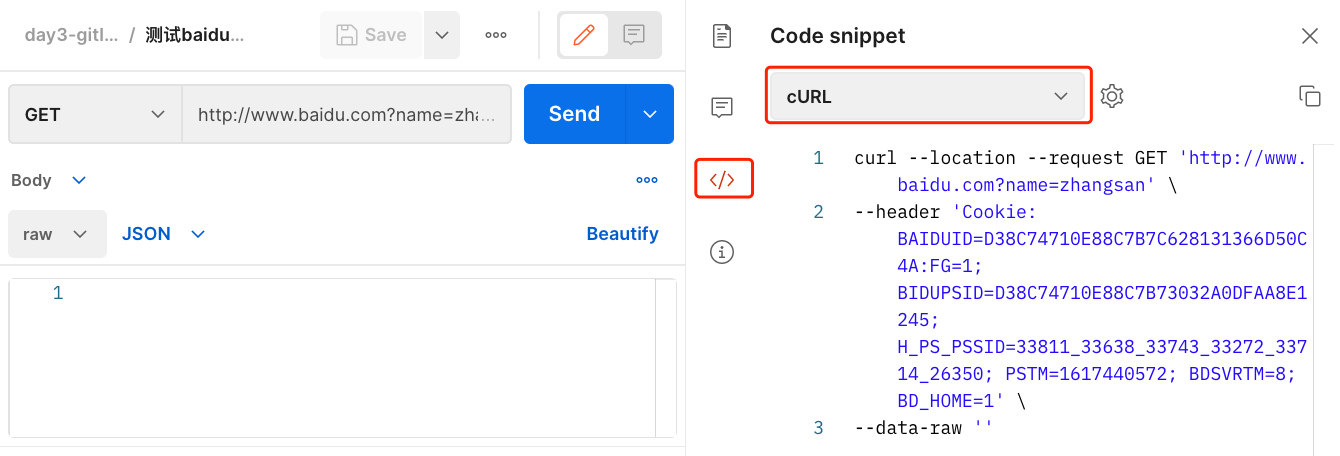
Task: Open the Comments icon in right sidebar
Action: click(722, 107)
